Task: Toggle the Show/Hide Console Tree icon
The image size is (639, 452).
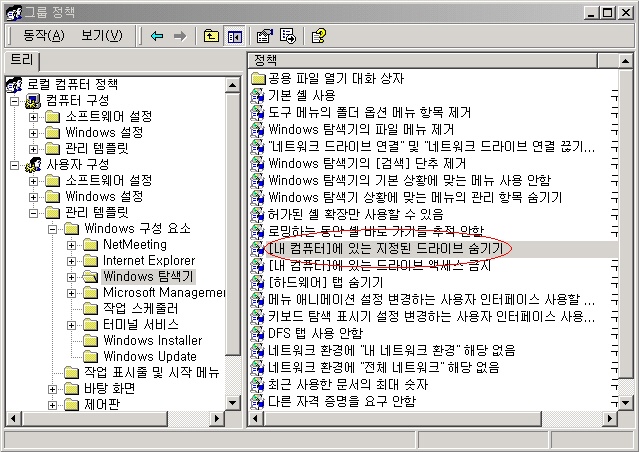Action: click(235, 36)
